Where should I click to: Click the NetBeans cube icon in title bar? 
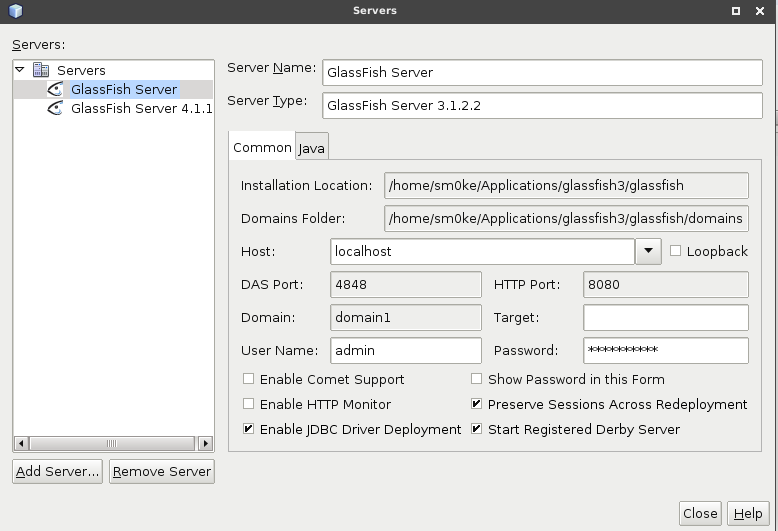click(x=15, y=10)
